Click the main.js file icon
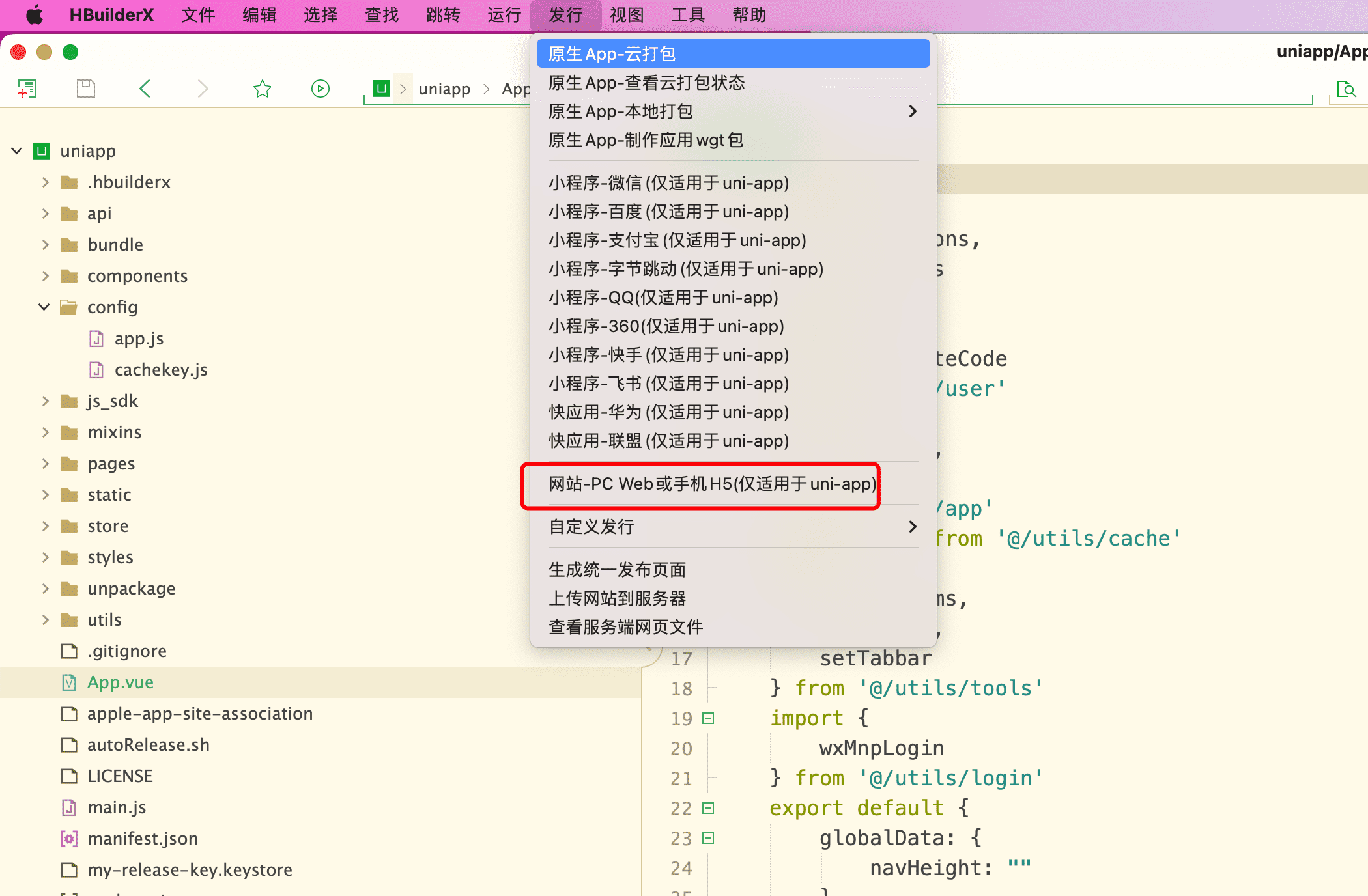The width and height of the screenshot is (1368, 896). (x=69, y=807)
